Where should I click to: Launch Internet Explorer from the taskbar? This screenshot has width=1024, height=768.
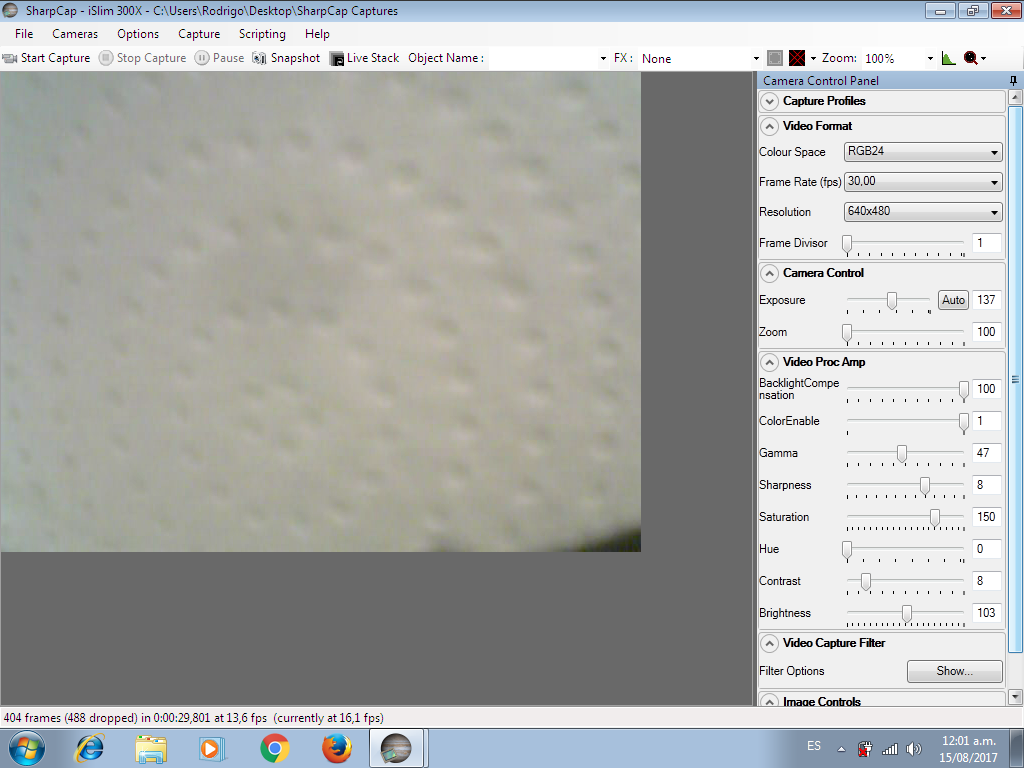(89, 748)
